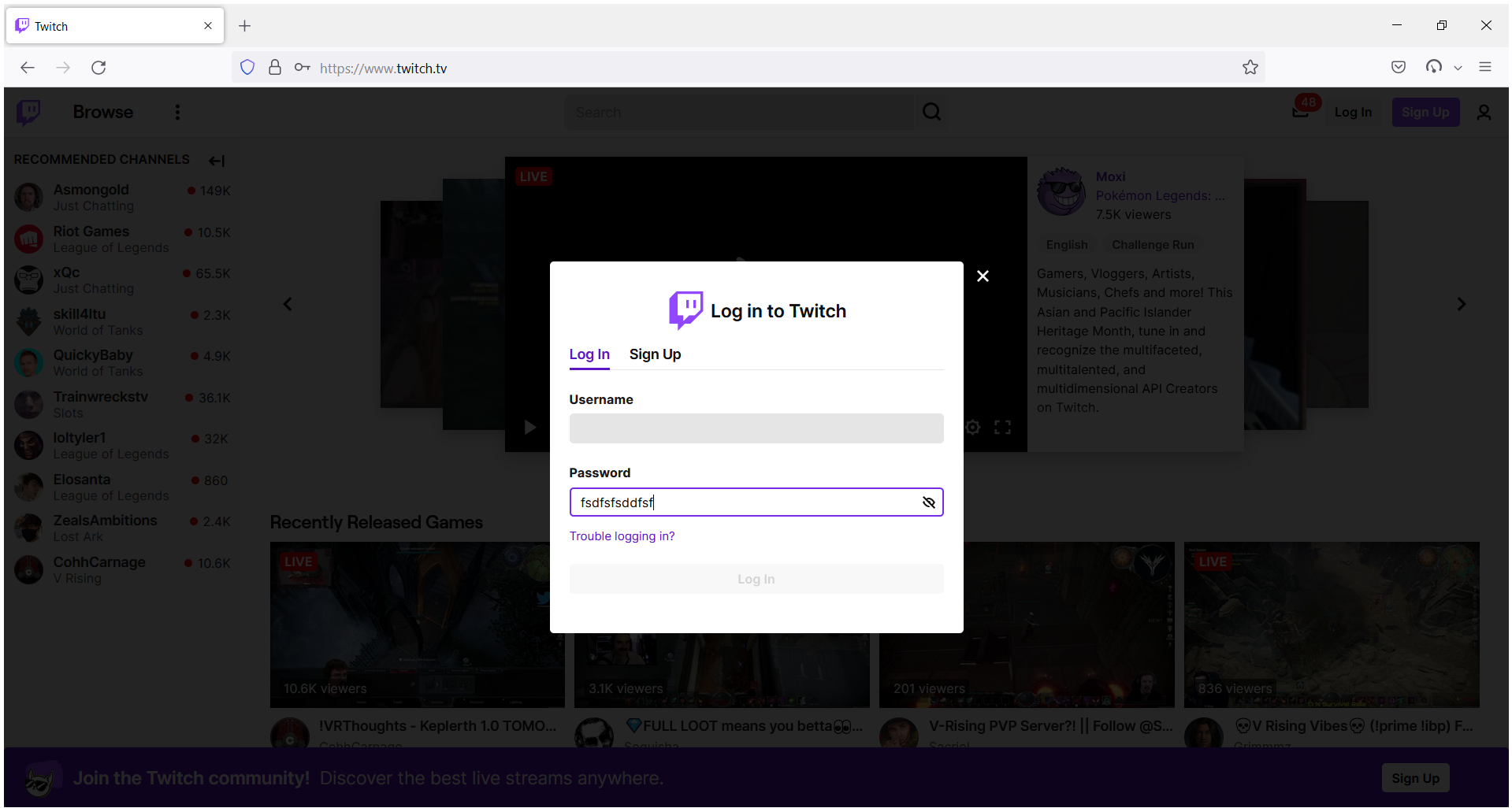The image size is (1512, 808).
Task: Click the browser back arrow
Action: 28,68
